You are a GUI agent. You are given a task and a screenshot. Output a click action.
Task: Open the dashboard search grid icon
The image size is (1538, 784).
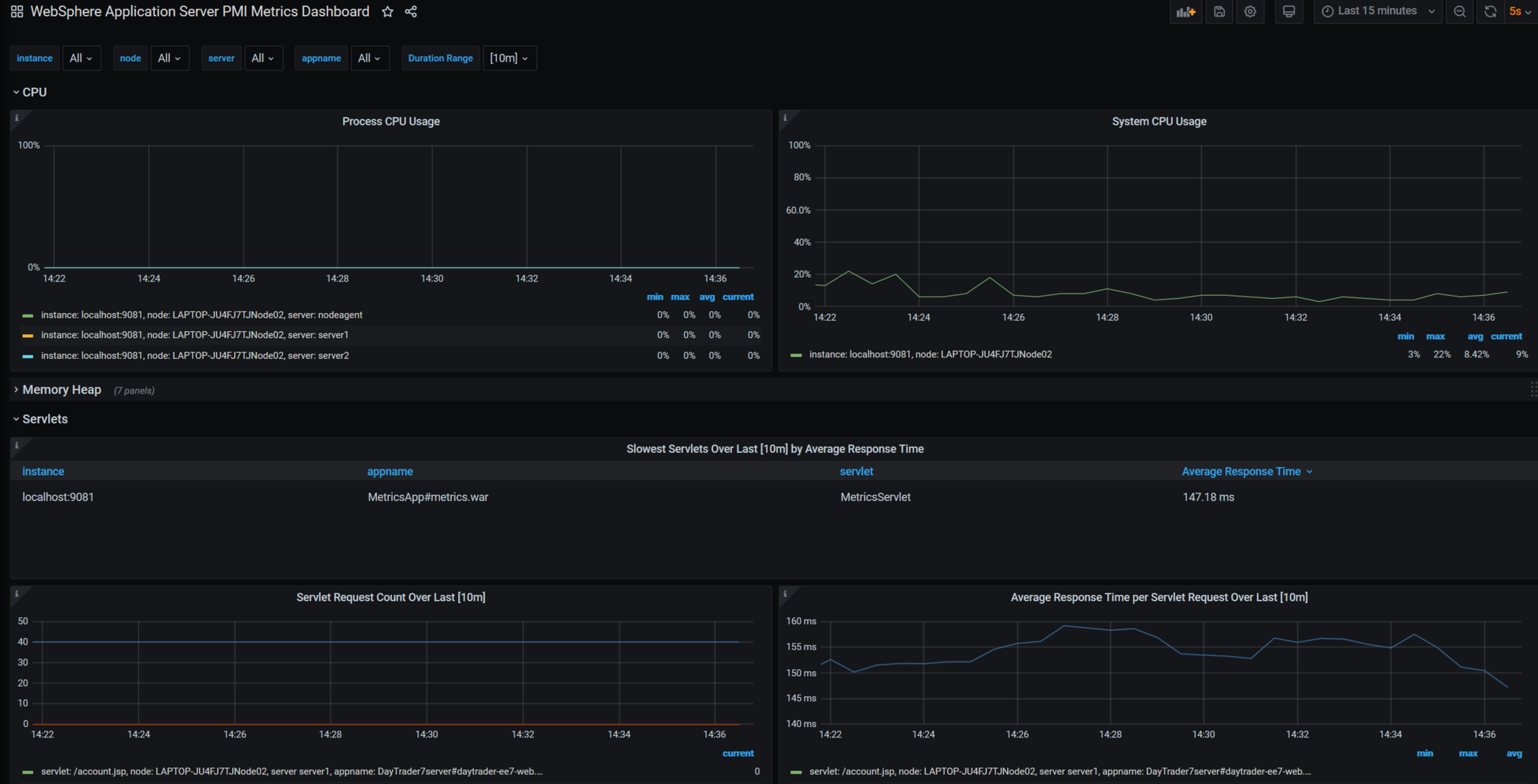point(17,11)
